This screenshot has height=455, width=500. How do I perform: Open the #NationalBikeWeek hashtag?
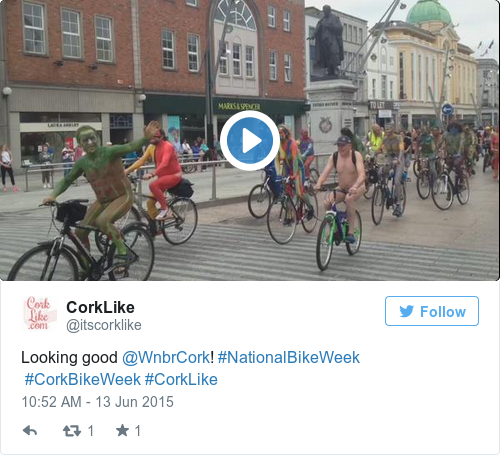tap(289, 357)
